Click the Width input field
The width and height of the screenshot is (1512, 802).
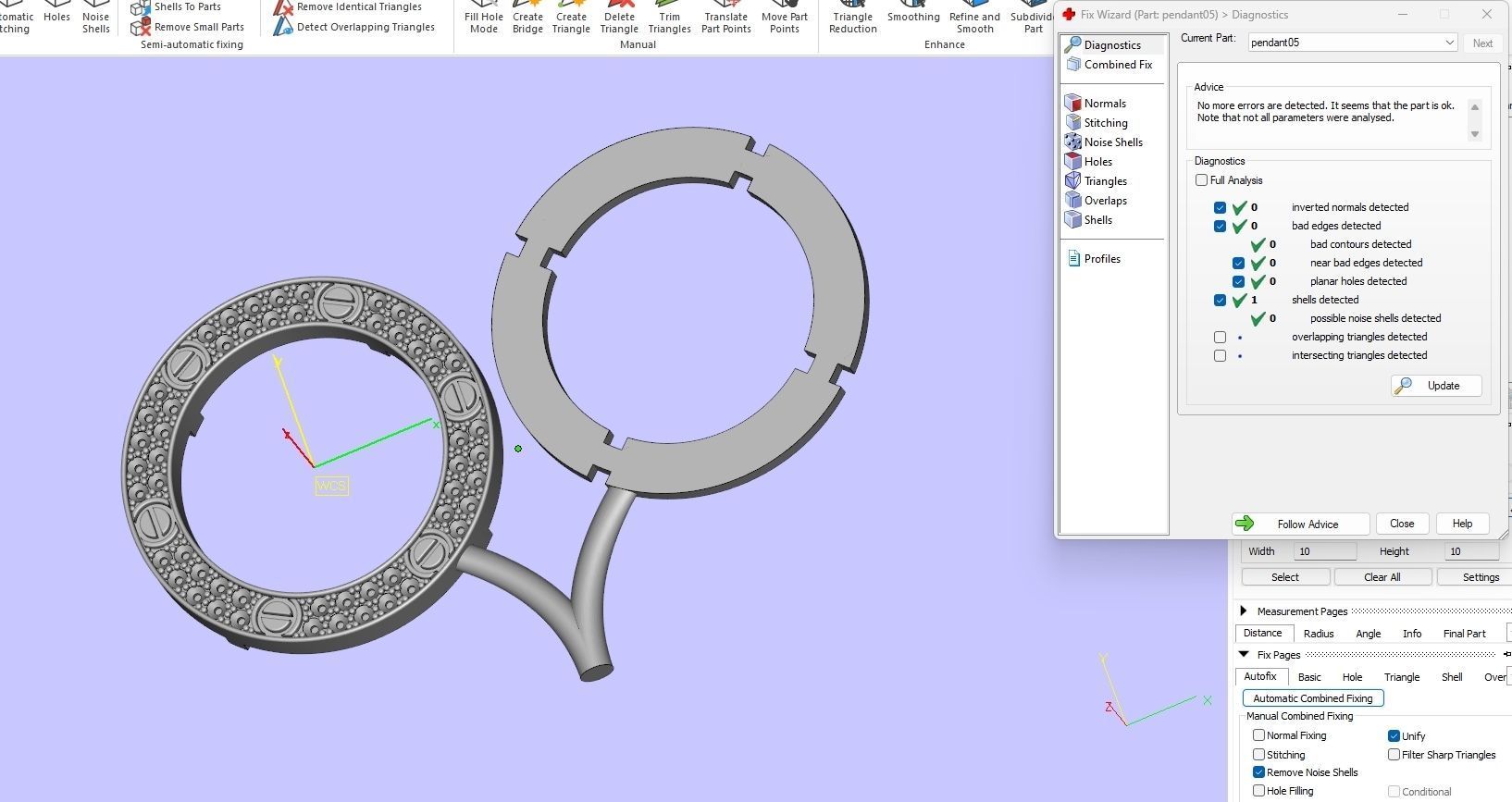(x=1325, y=551)
